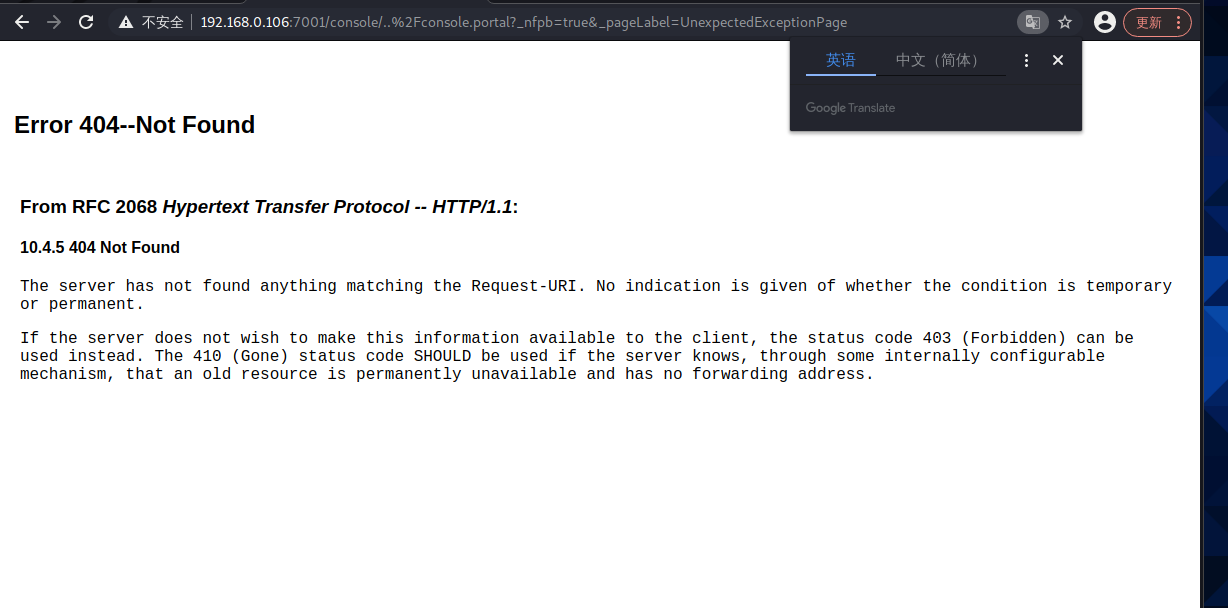Open translate popup options three-dot menu
1228x608 pixels.
pyautogui.click(x=1026, y=61)
